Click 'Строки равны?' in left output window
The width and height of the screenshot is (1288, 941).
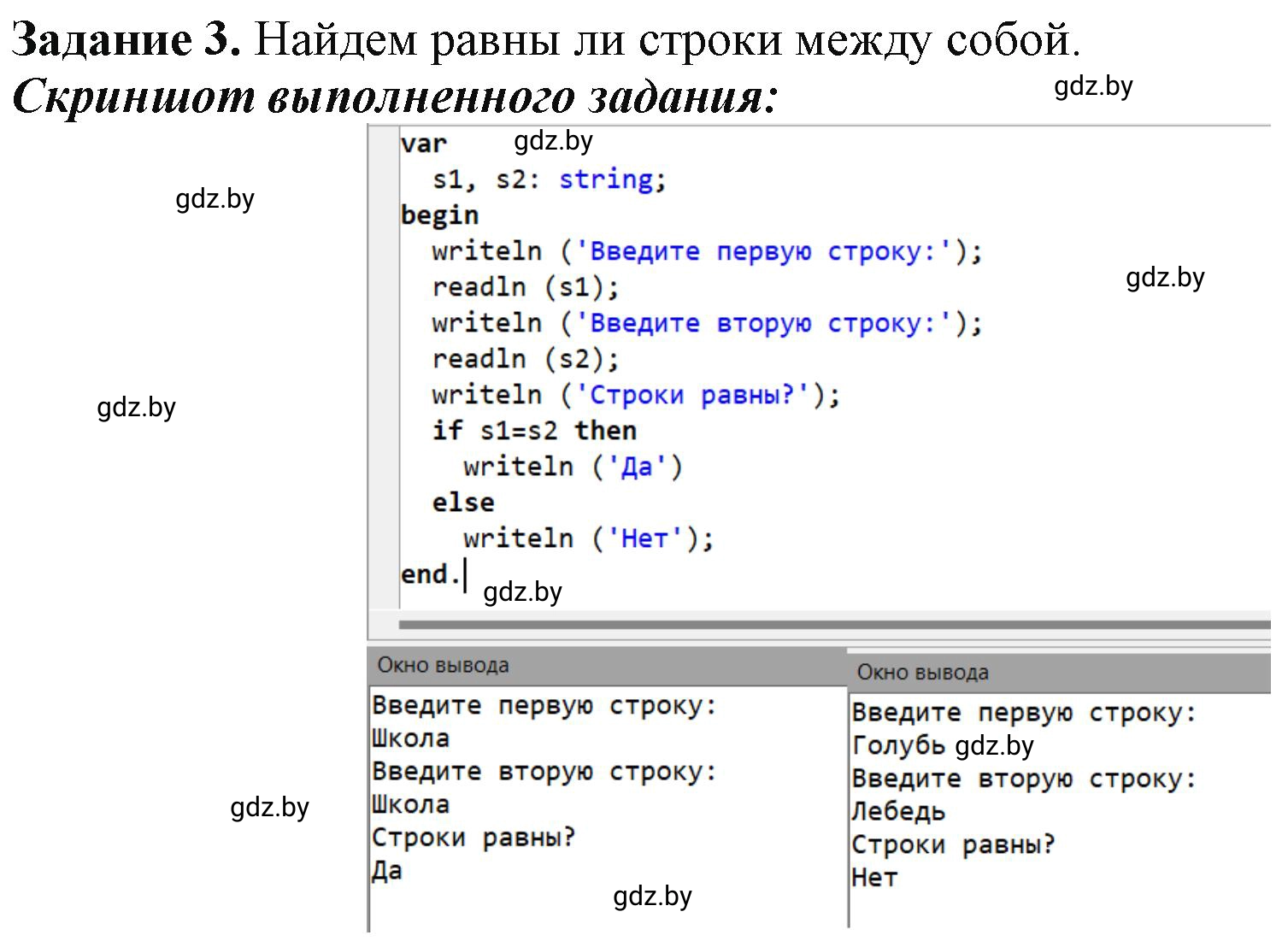[x=473, y=838]
